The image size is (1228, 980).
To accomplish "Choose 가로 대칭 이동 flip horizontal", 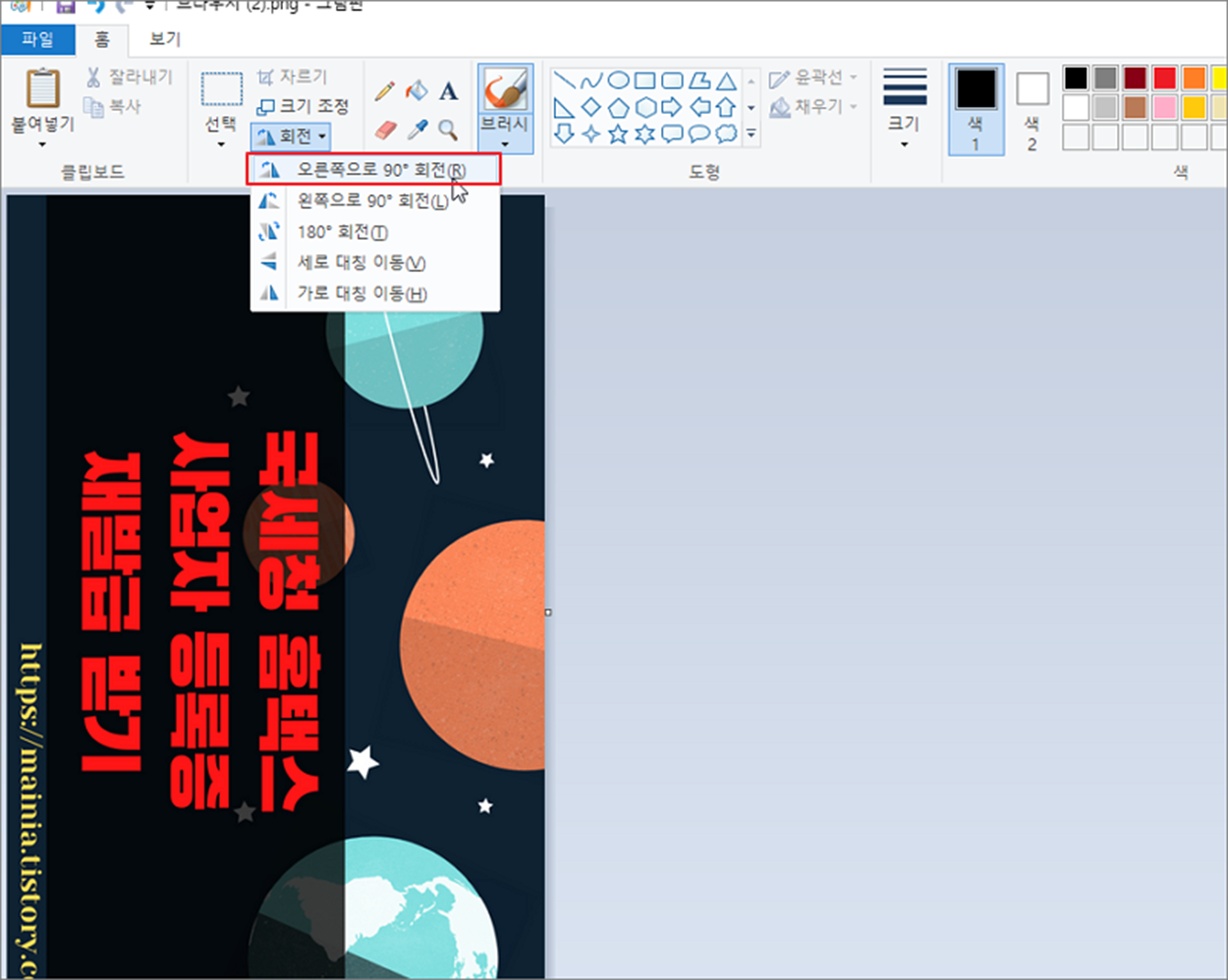I will [374, 293].
